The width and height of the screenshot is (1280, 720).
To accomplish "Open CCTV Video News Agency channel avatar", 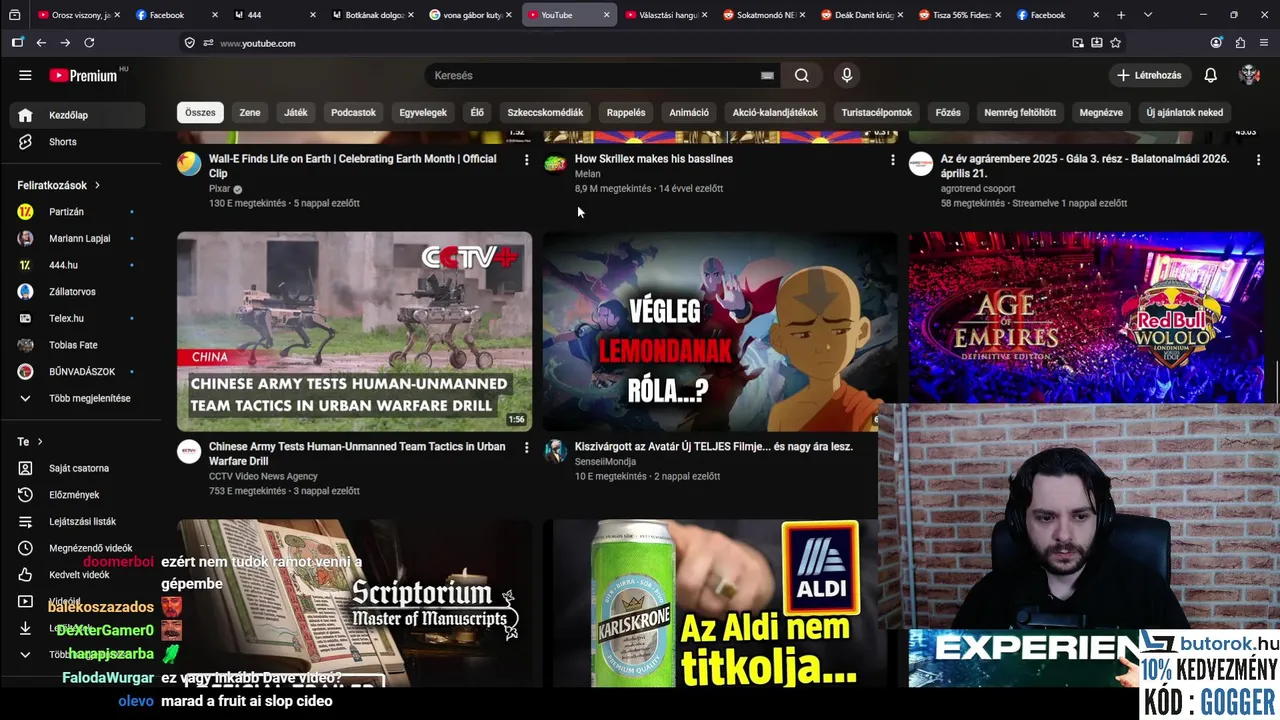I will (189, 452).
